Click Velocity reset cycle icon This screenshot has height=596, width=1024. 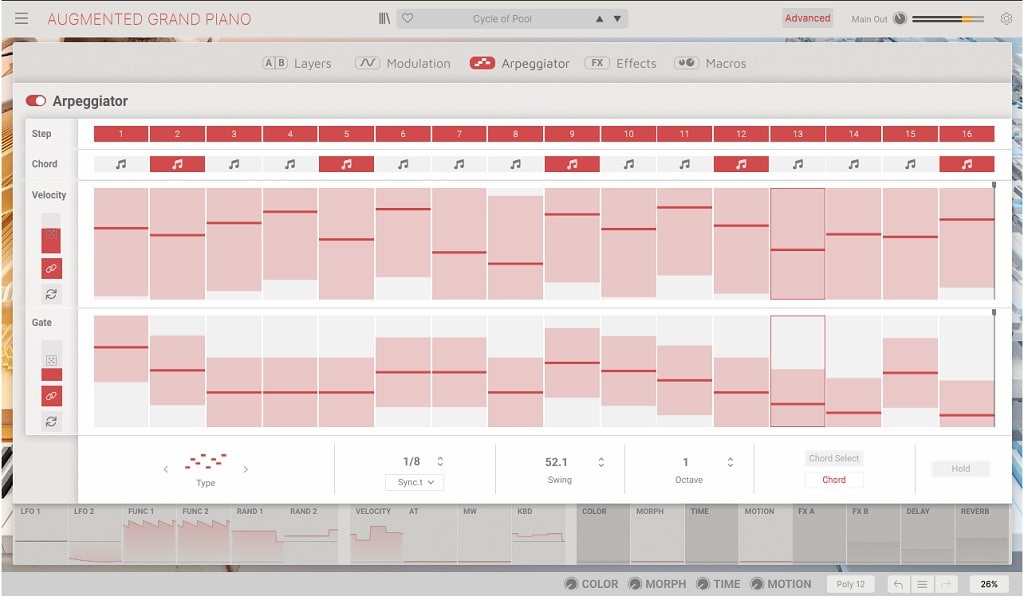51,294
